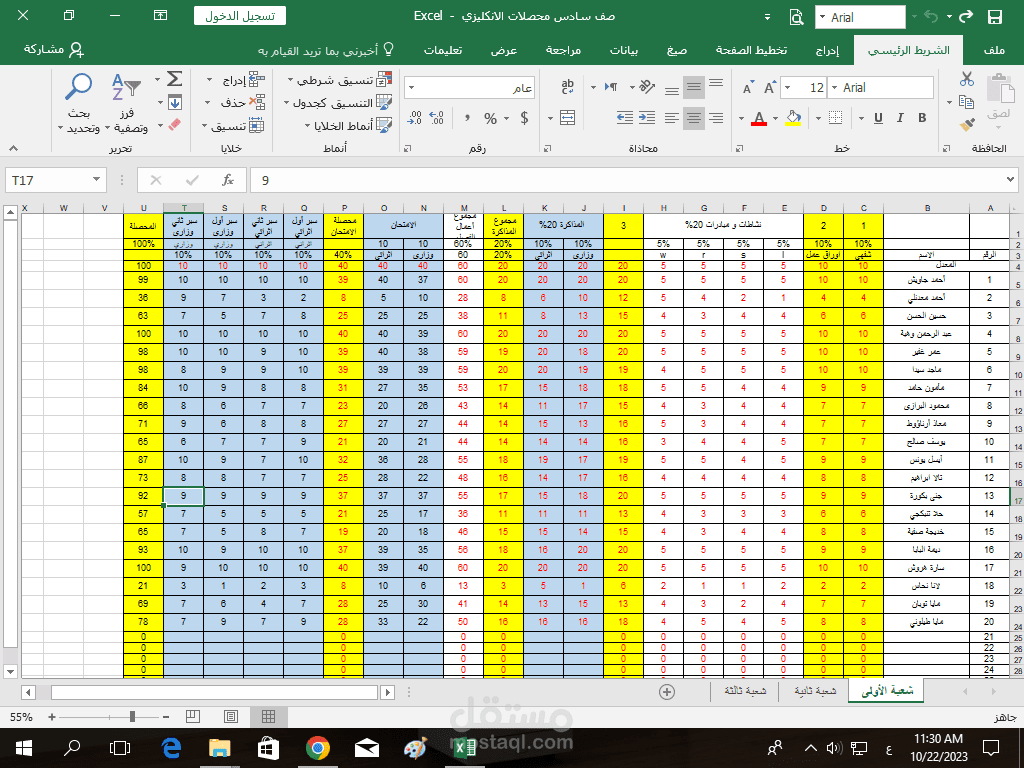Viewport: 1024px width, 768px height.
Task: Click the Copy icon in clipboard group
Action: (x=967, y=102)
